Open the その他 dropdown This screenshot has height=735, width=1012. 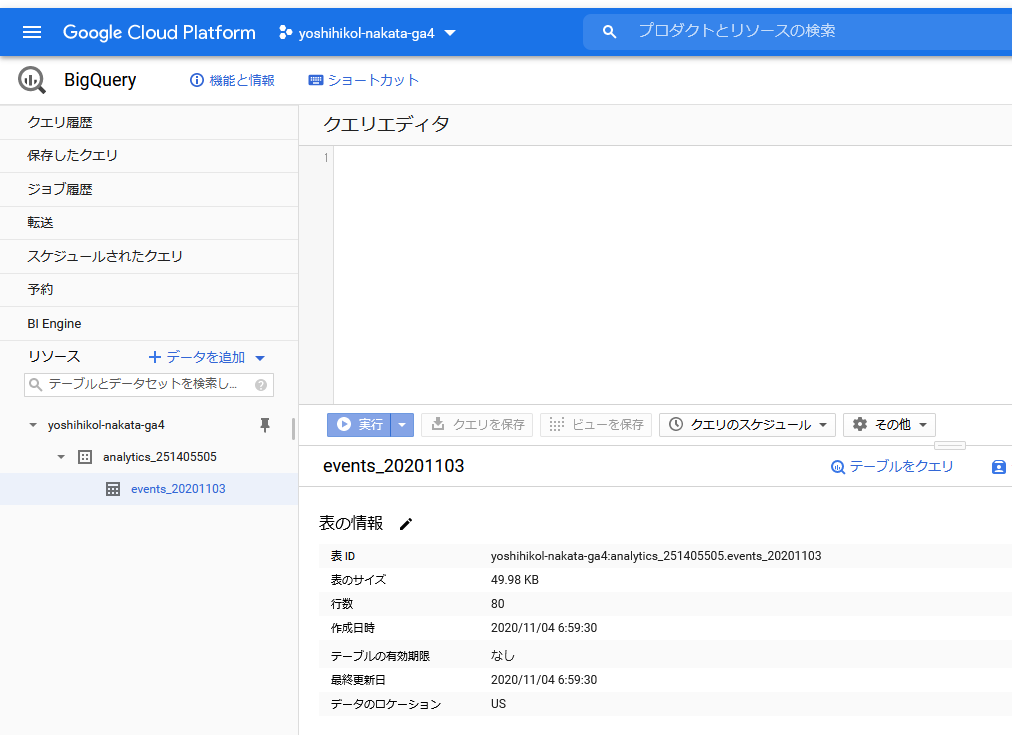pos(923,425)
